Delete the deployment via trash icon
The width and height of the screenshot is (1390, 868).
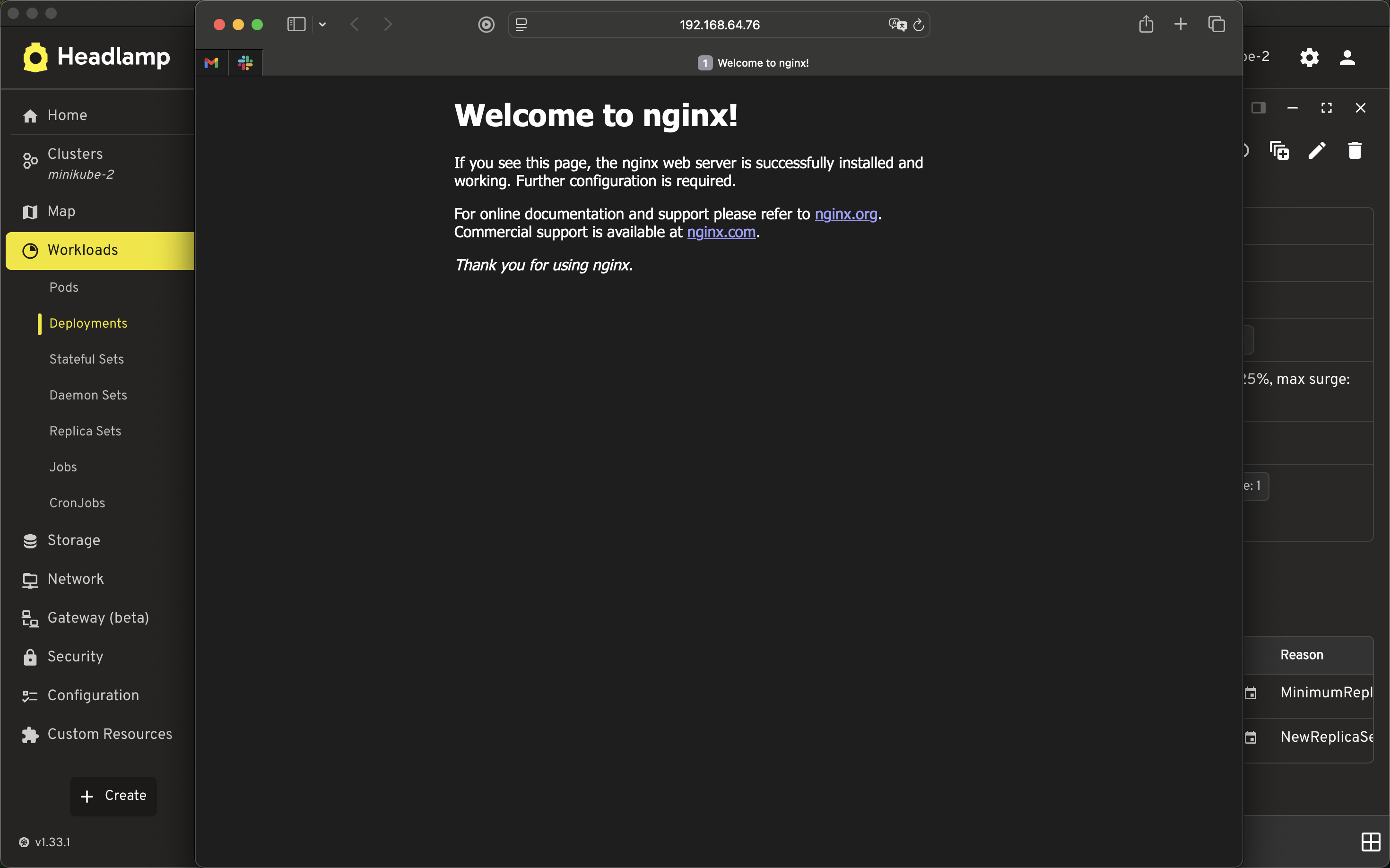tap(1355, 150)
